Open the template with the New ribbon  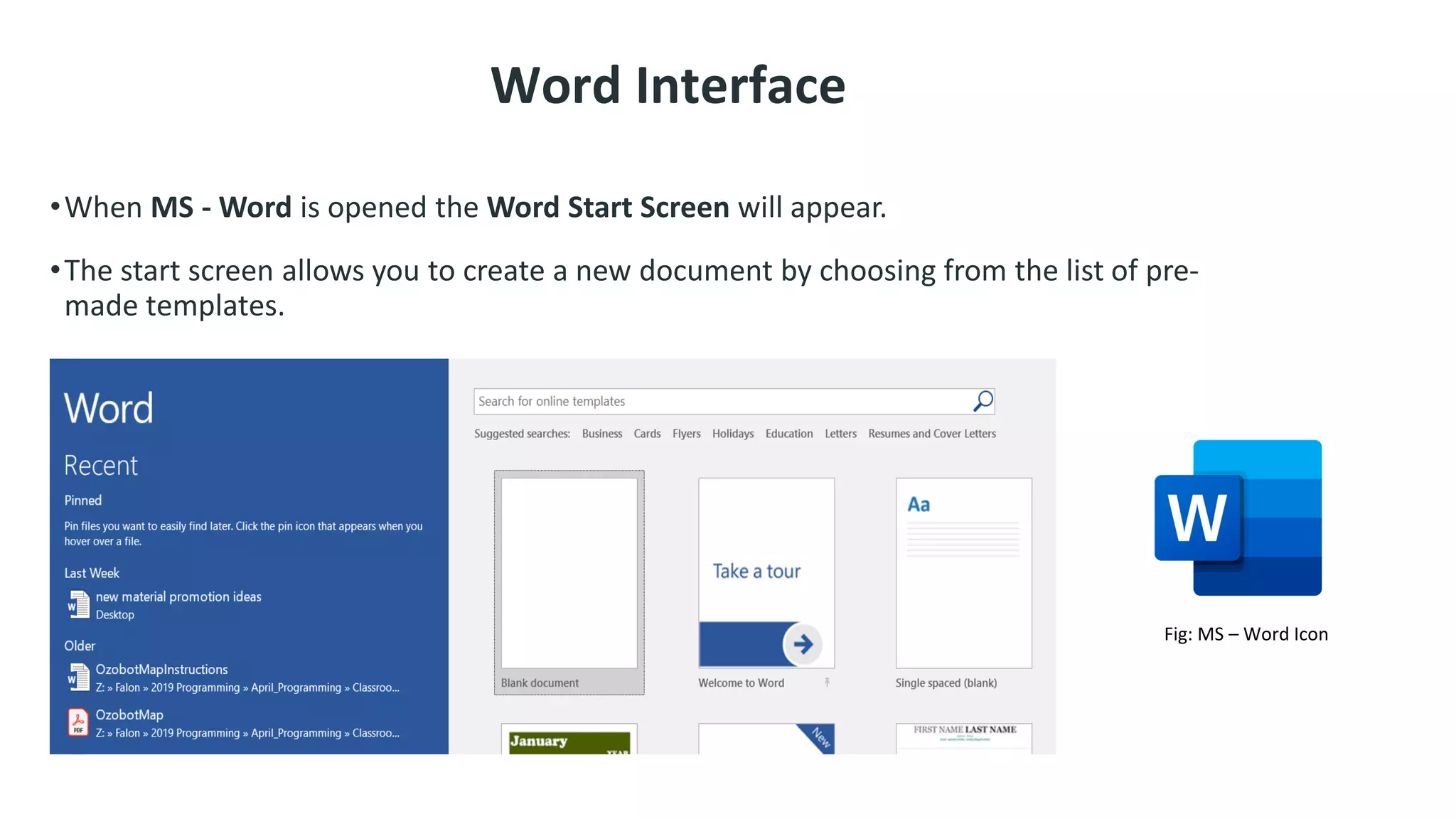(766, 739)
